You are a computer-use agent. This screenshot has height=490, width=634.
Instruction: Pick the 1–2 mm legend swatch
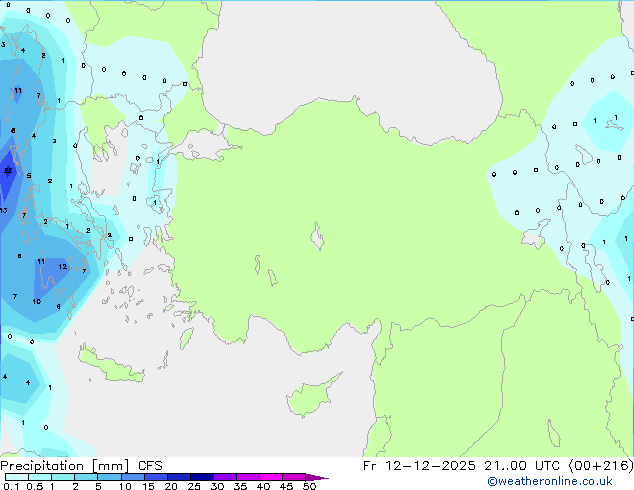click(x=63, y=477)
